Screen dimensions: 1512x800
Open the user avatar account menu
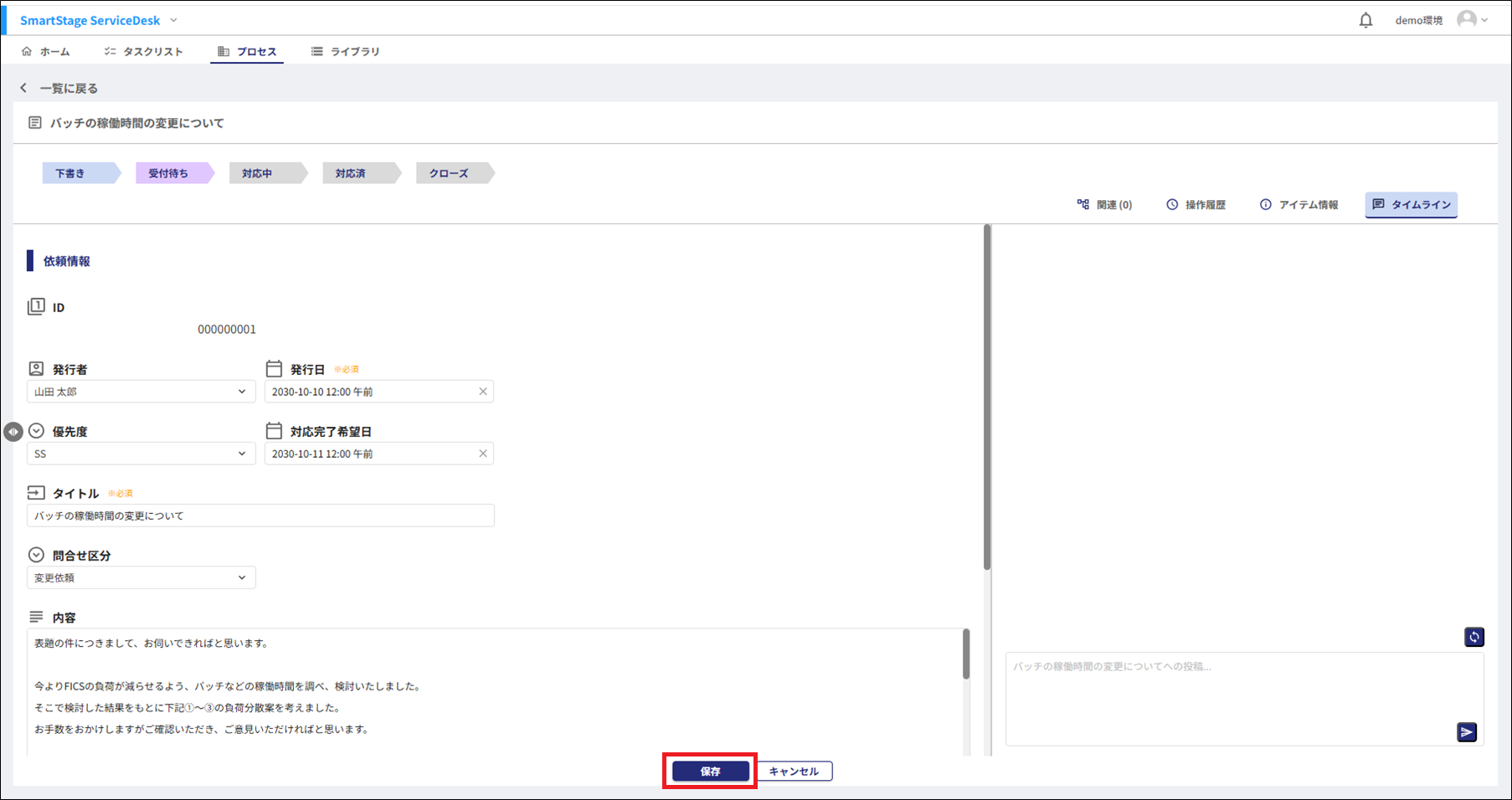(x=1471, y=20)
